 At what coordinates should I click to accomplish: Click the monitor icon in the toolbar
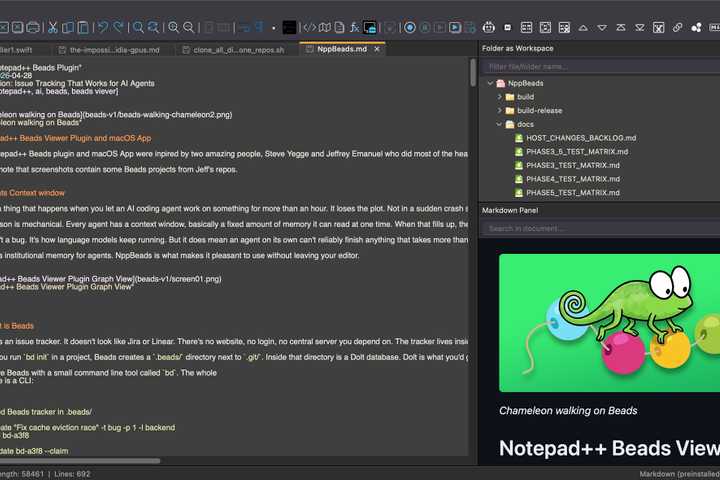(x=370, y=28)
